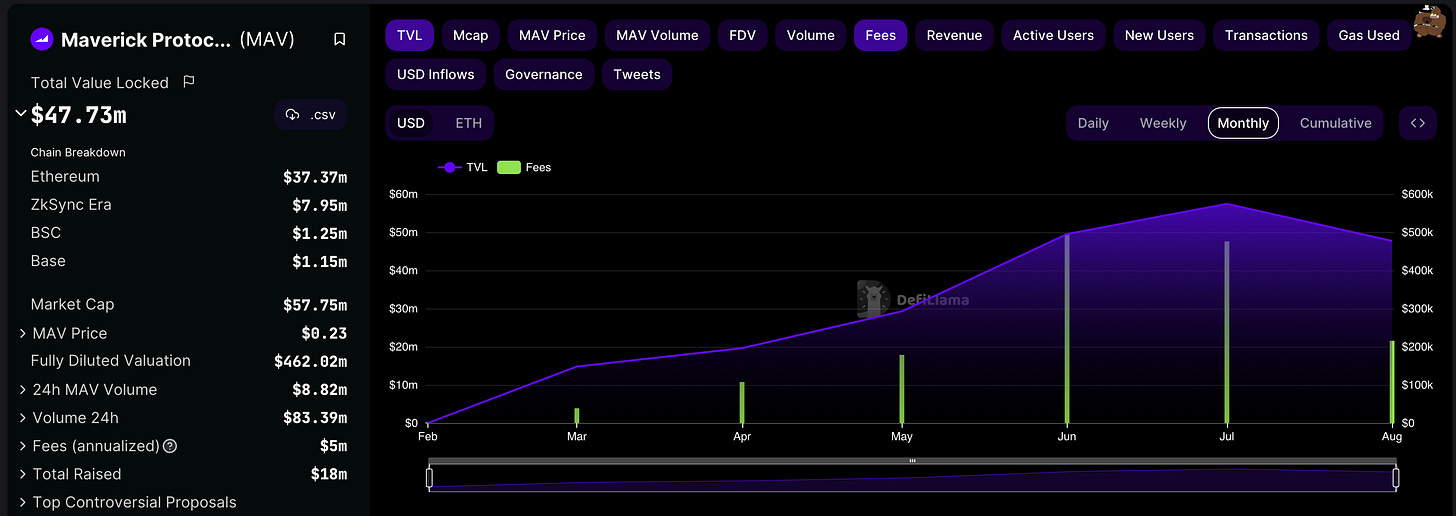Click the Market Cap label
The height and width of the screenshot is (516, 1456).
(x=72, y=304)
